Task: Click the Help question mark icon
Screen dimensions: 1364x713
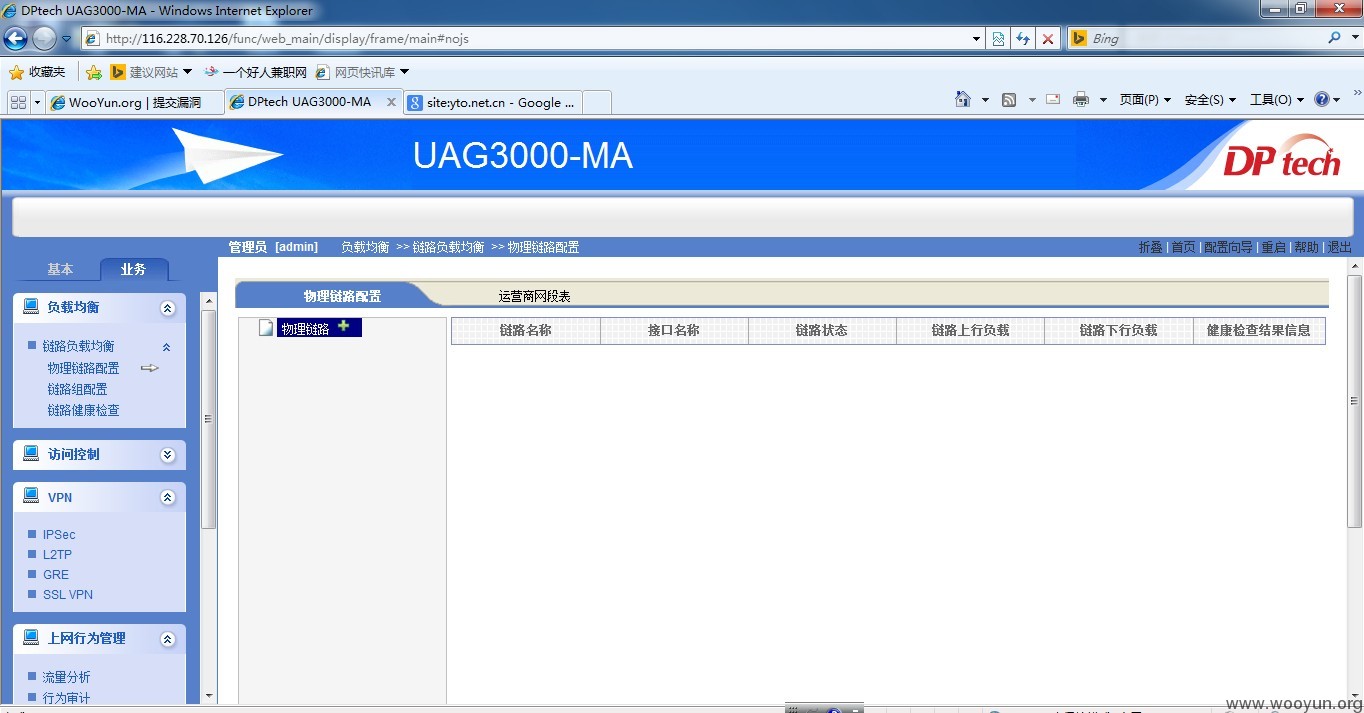Action: tap(1322, 99)
